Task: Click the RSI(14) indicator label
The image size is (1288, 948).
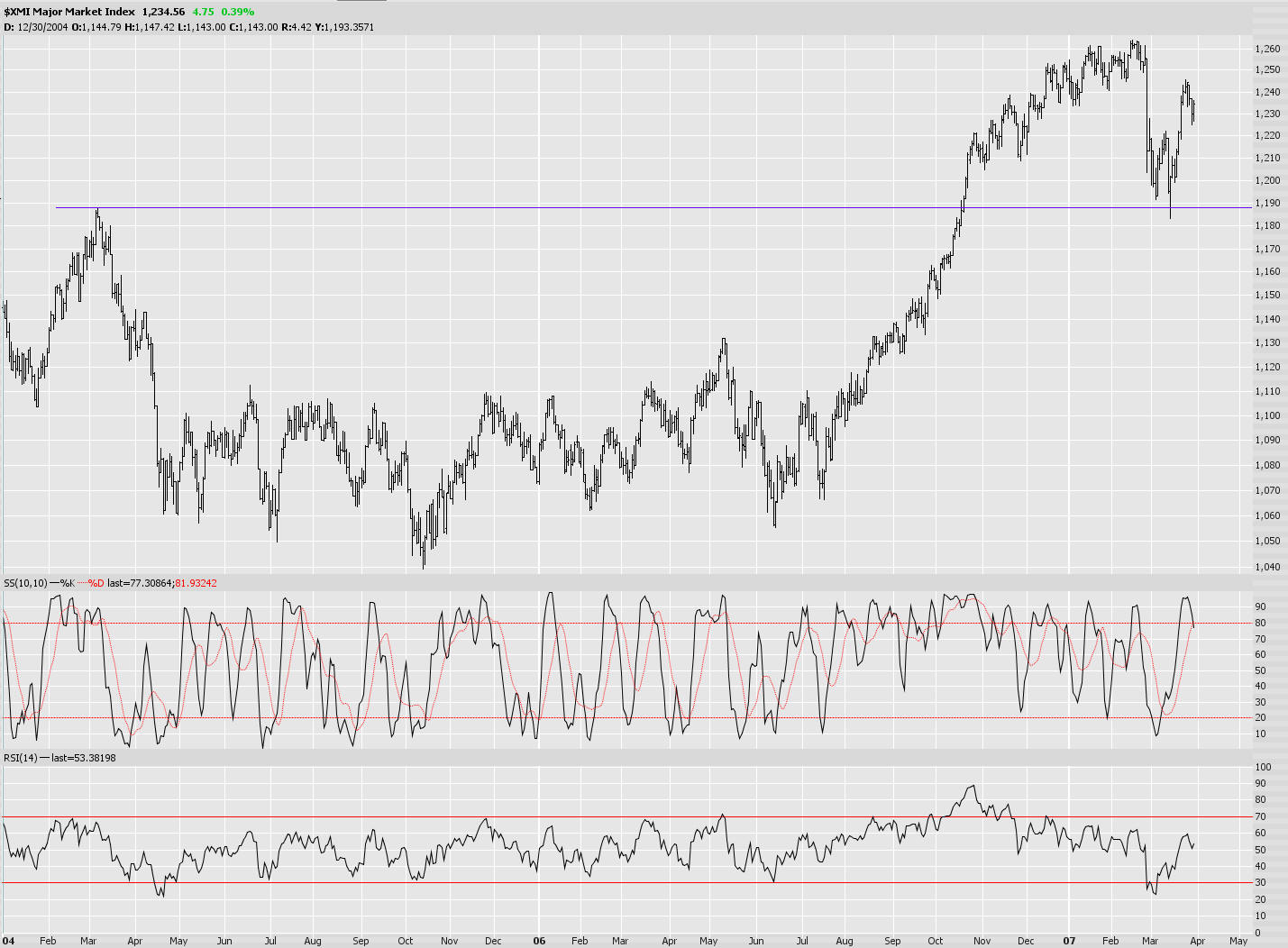Action: (x=22, y=758)
